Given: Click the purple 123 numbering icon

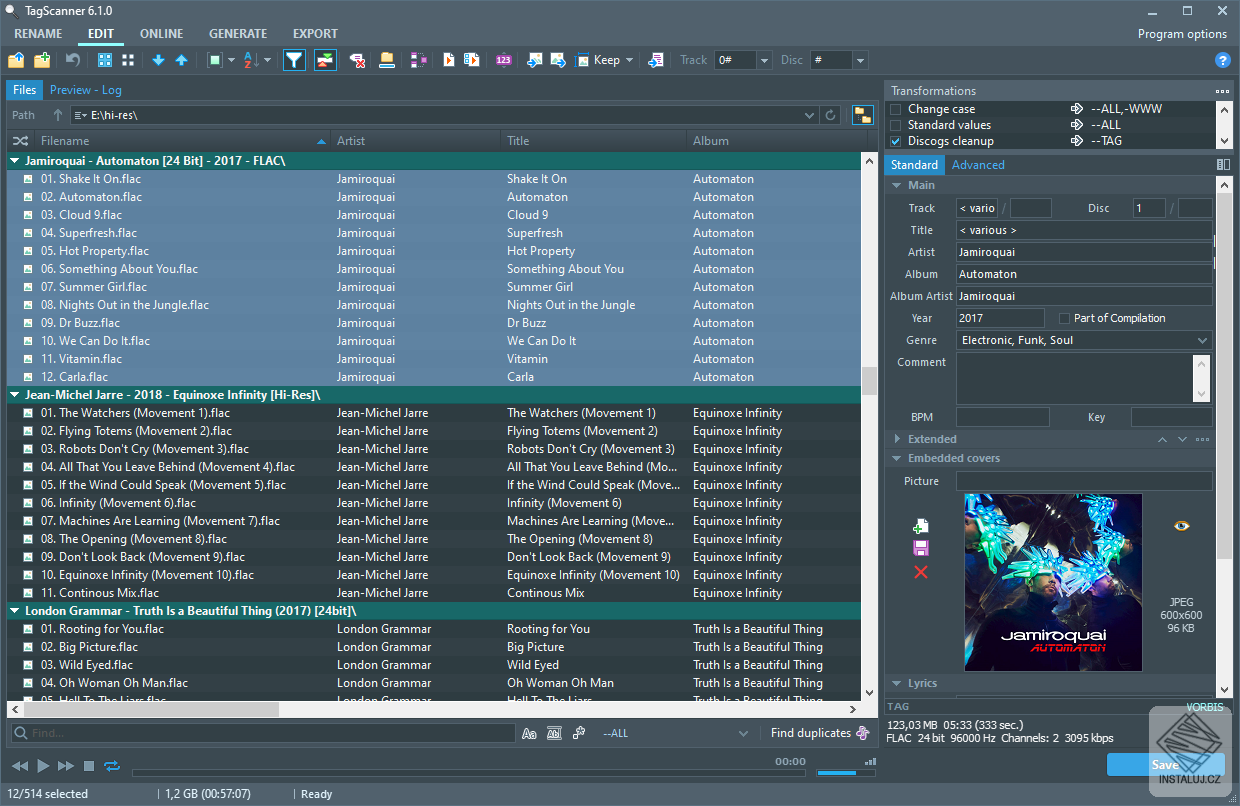Looking at the screenshot, I should (503, 60).
